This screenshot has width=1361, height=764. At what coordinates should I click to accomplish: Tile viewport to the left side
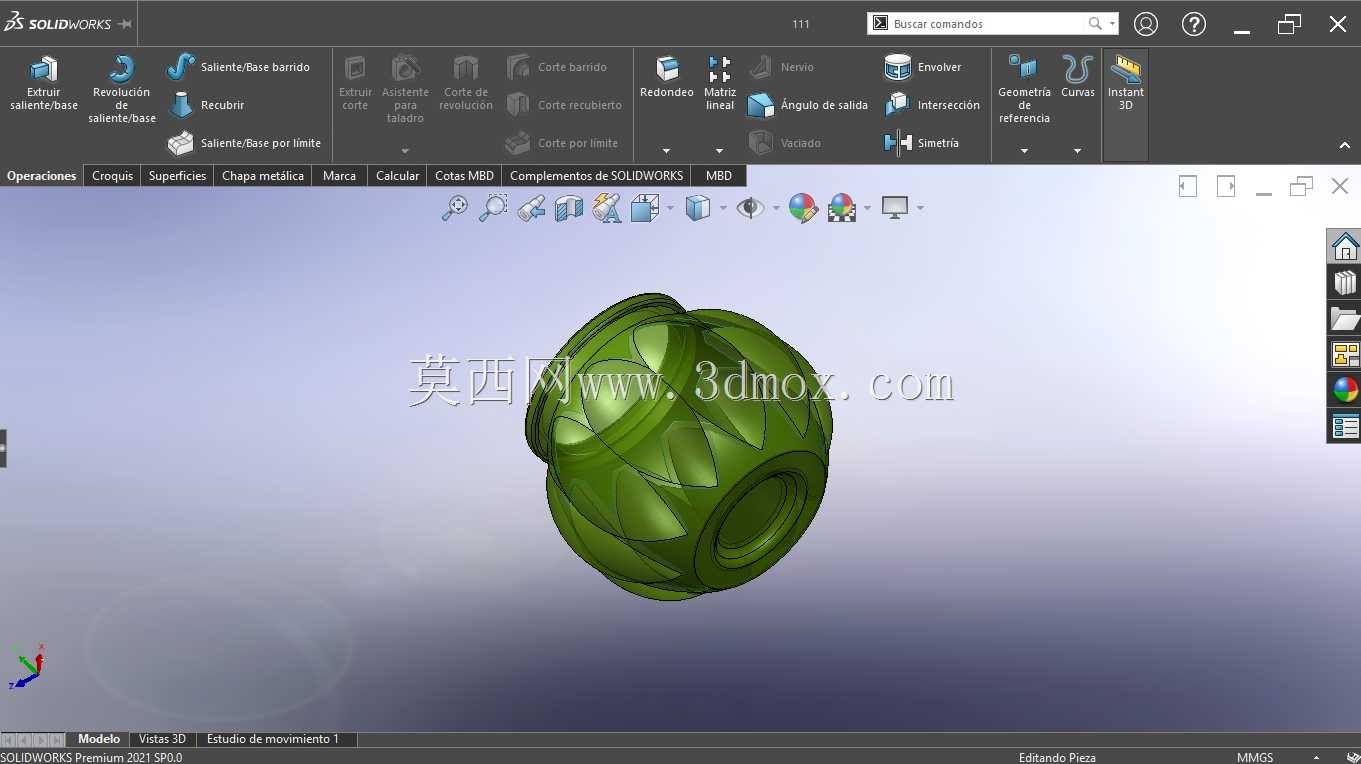(1188, 186)
